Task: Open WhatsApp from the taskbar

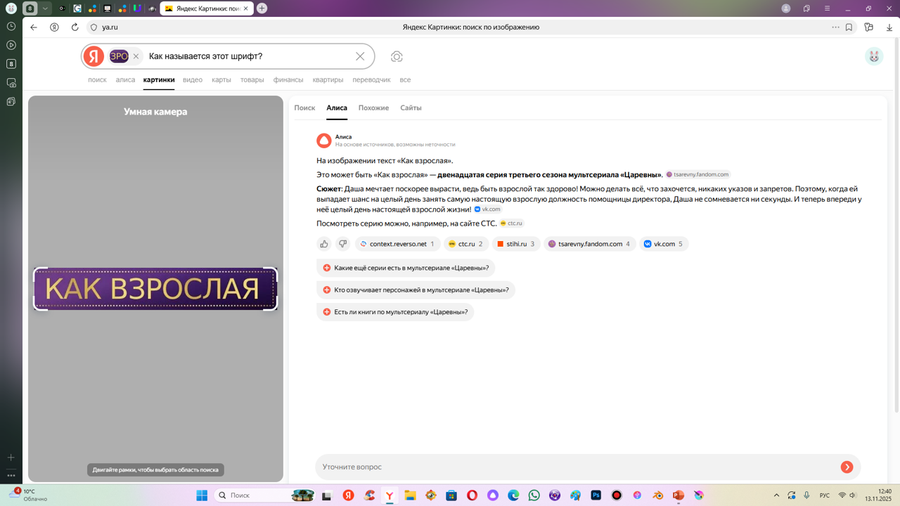Action: click(x=534, y=495)
